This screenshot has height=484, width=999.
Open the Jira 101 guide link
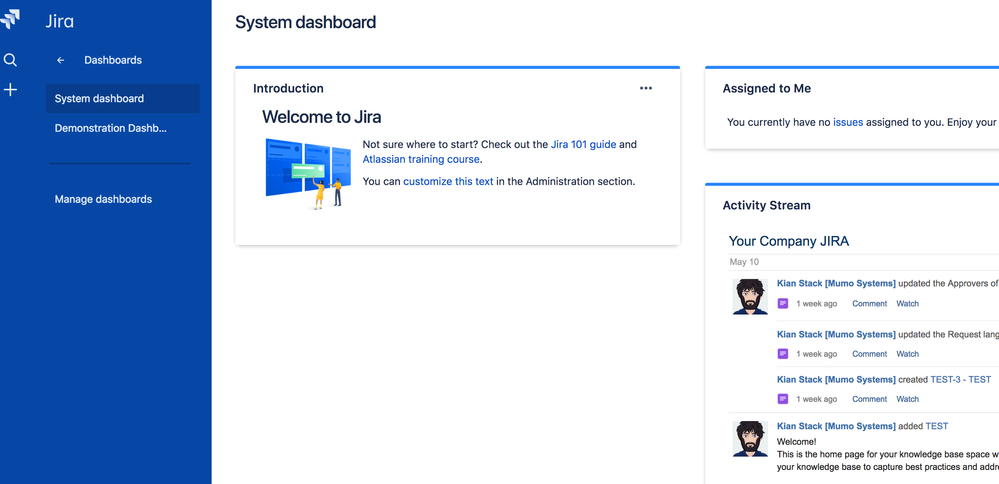583,145
